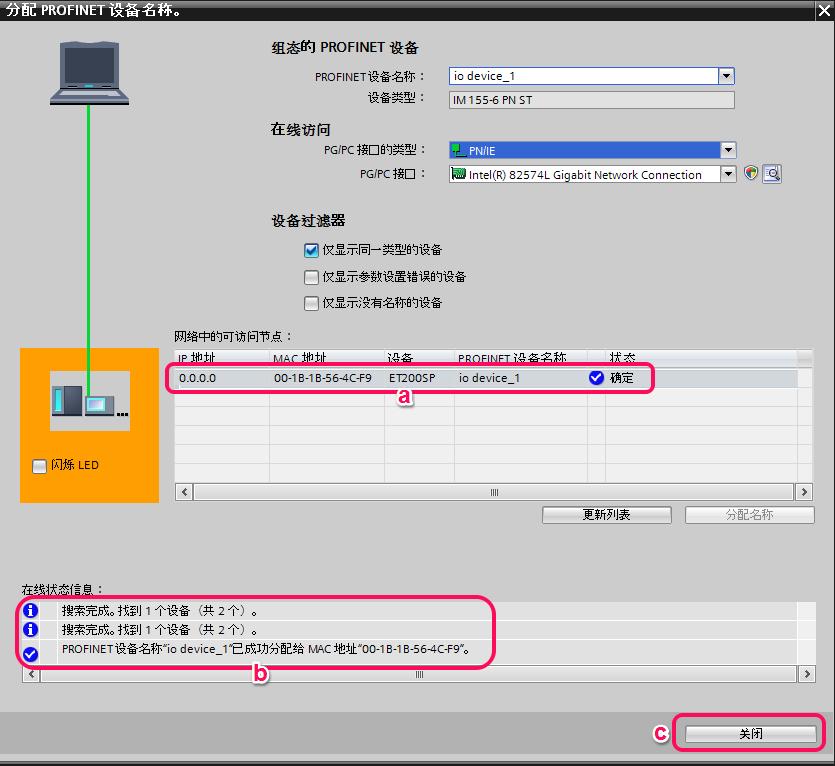The width and height of the screenshot is (835, 766).
Task: Click status info horizontal scrollbar thumb
Action: pos(419,674)
